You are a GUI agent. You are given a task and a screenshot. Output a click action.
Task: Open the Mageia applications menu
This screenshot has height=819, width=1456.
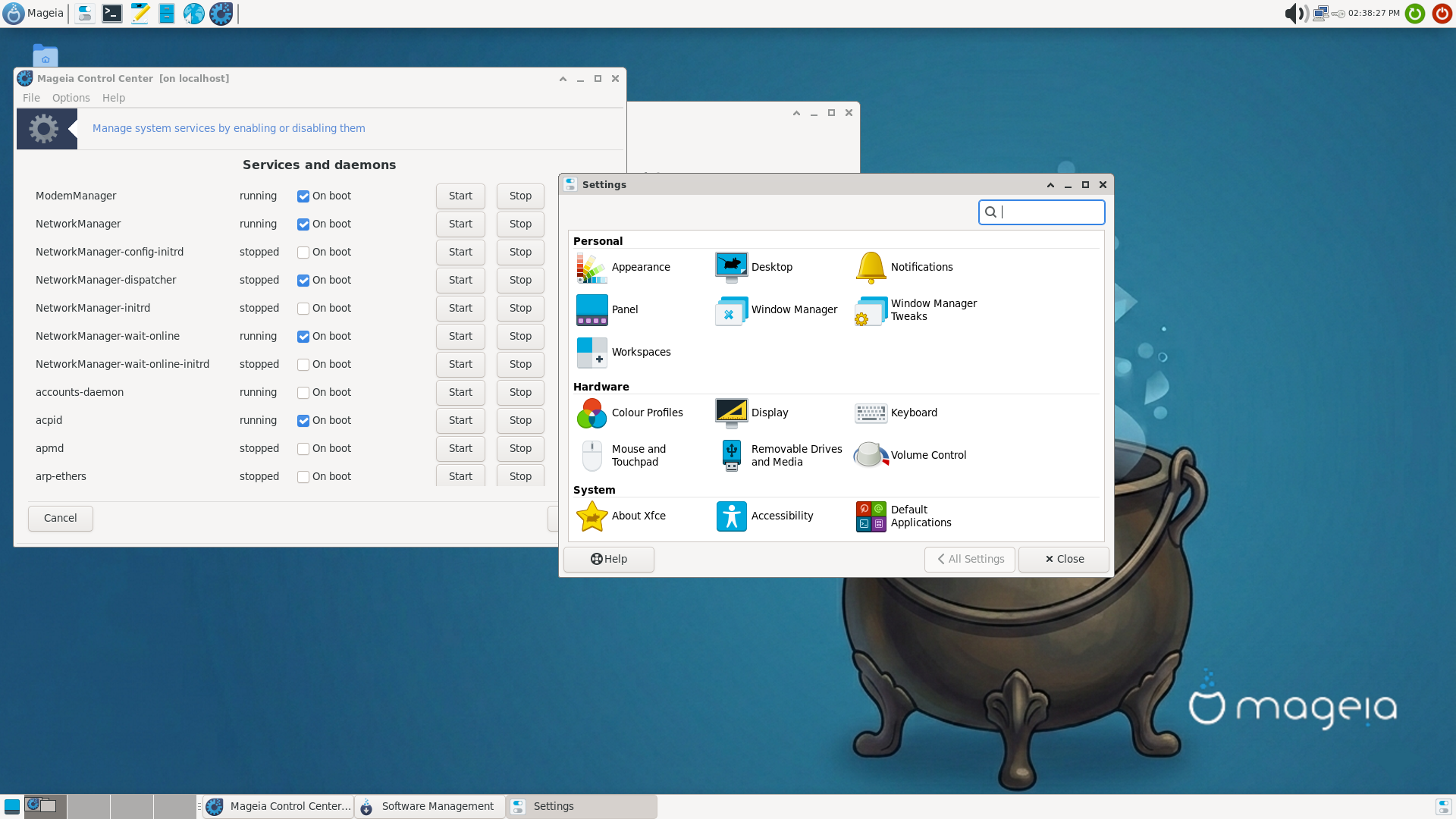coord(34,13)
